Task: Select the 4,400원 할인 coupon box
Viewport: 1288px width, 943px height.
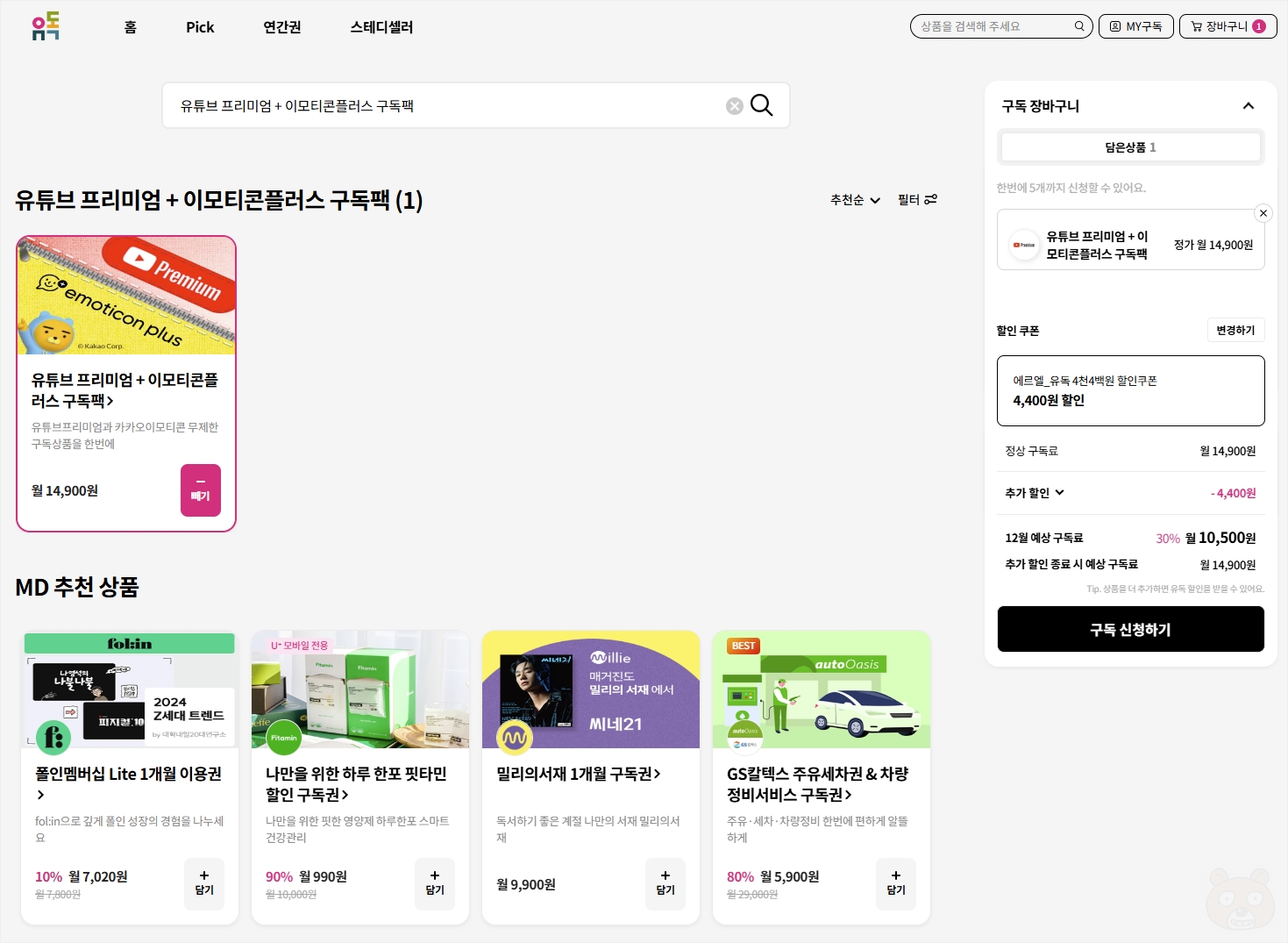Action: click(1130, 390)
